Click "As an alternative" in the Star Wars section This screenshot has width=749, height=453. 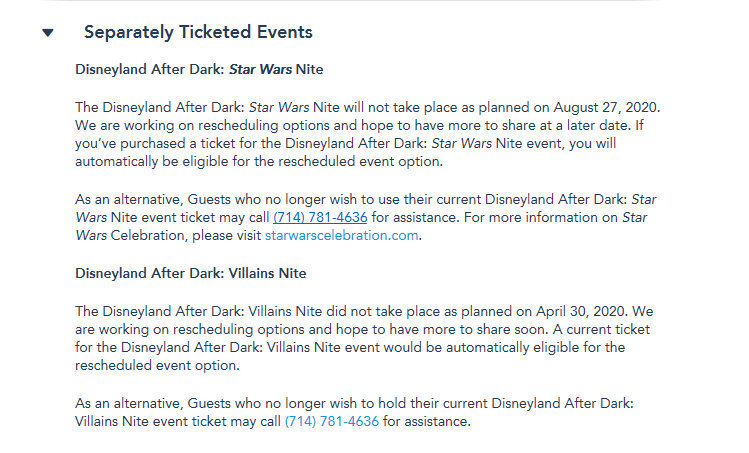pos(124,198)
